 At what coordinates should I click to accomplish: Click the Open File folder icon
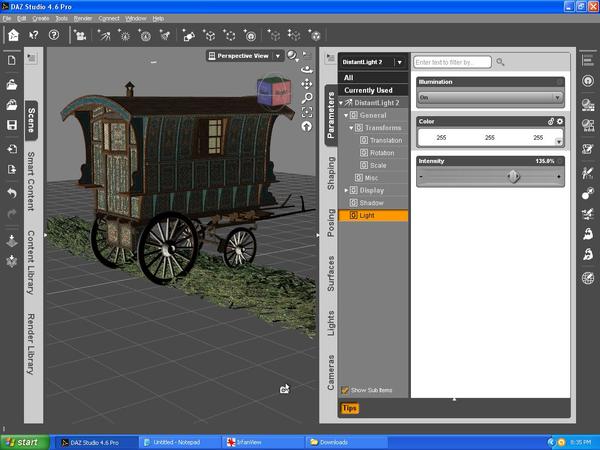tap(12, 85)
